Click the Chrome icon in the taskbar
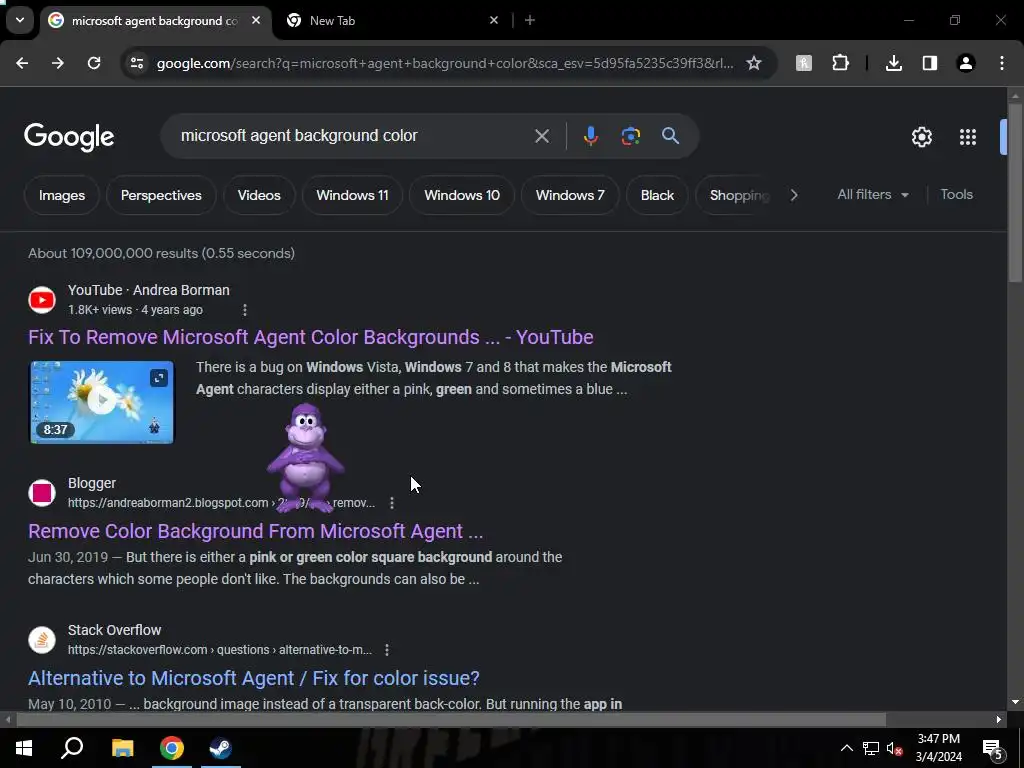Image resolution: width=1024 pixels, height=768 pixels. click(x=172, y=748)
